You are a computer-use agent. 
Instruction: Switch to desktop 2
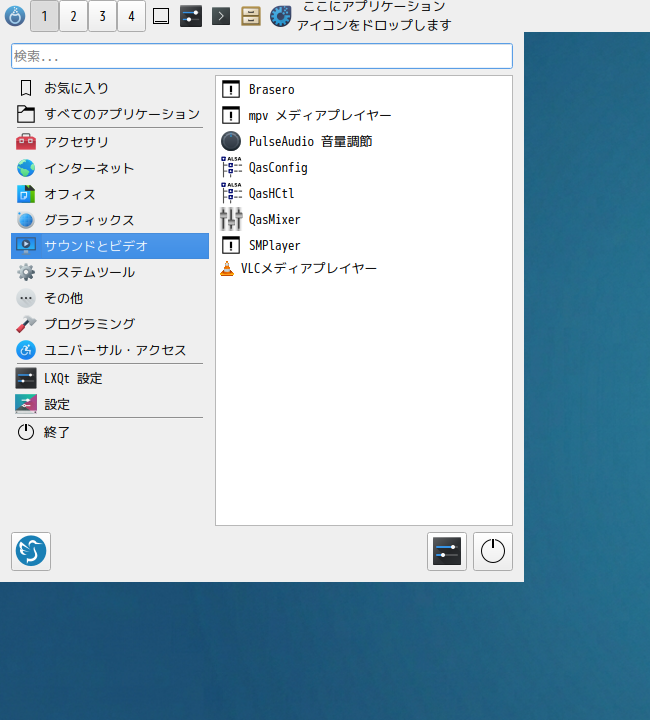point(73,16)
